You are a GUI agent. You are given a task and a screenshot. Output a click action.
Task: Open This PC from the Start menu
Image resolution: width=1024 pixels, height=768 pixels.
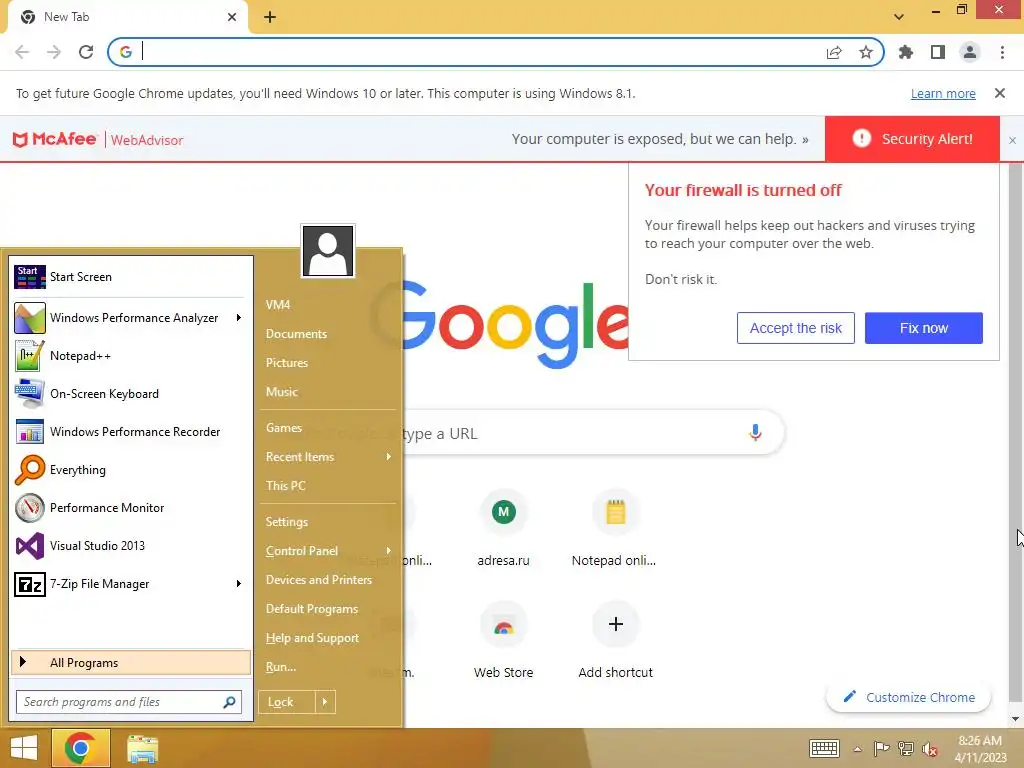click(285, 486)
